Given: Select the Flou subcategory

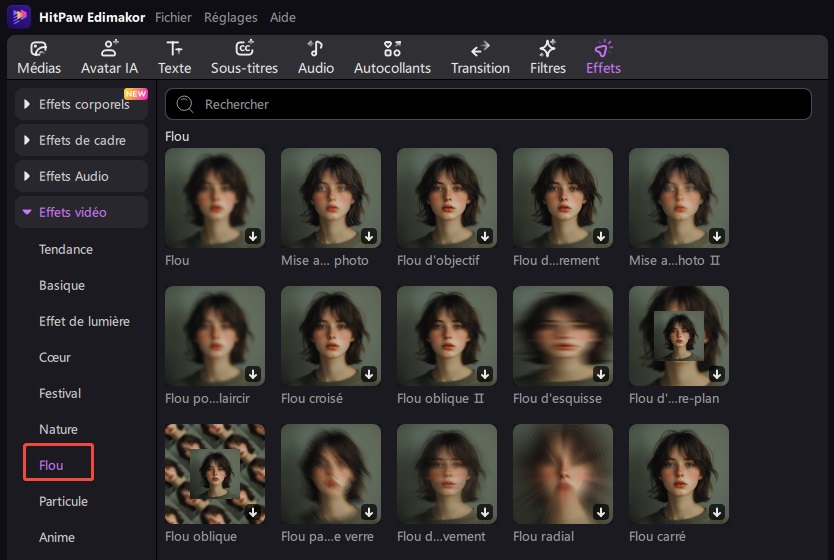Looking at the screenshot, I should (x=51, y=465).
